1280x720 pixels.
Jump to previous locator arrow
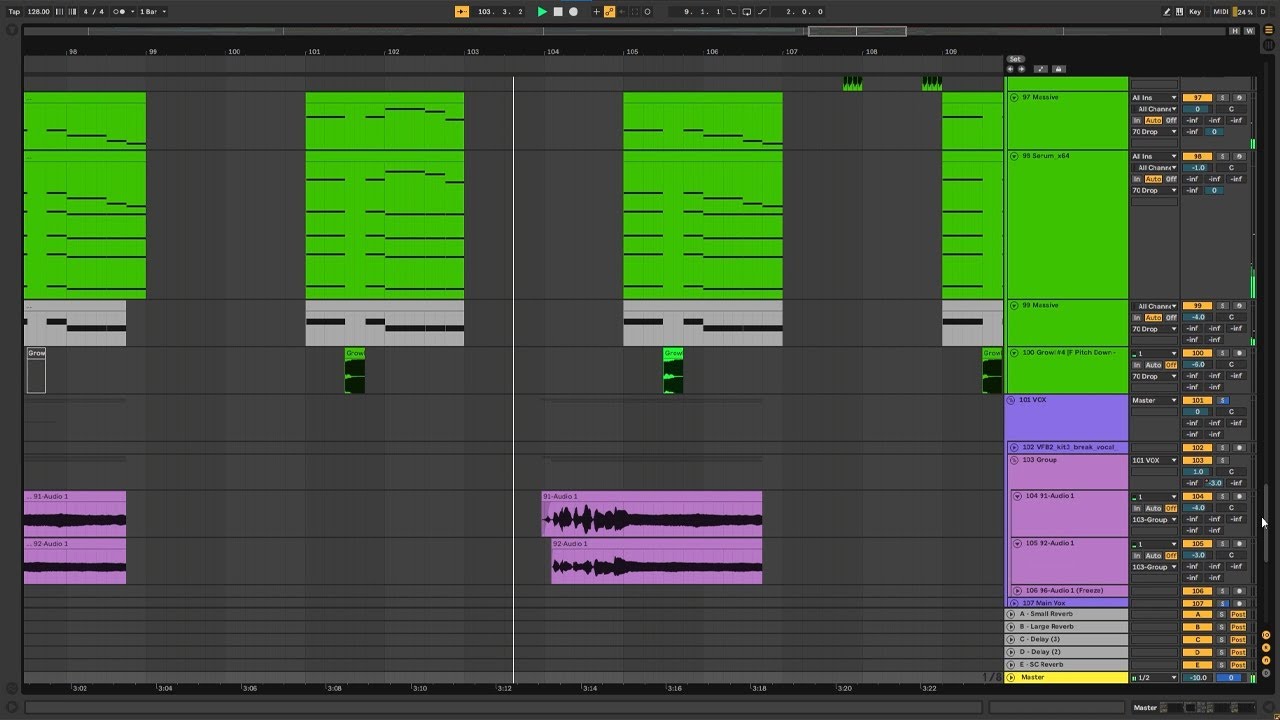click(1010, 69)
